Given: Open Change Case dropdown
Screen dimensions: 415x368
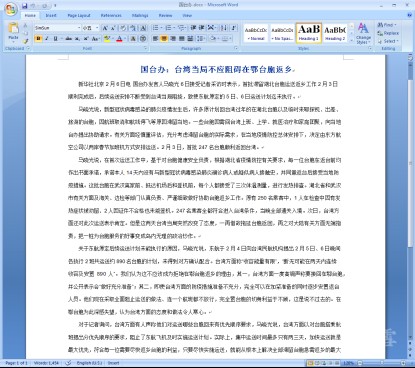Looking at the screenshot, I should (95, 39).
